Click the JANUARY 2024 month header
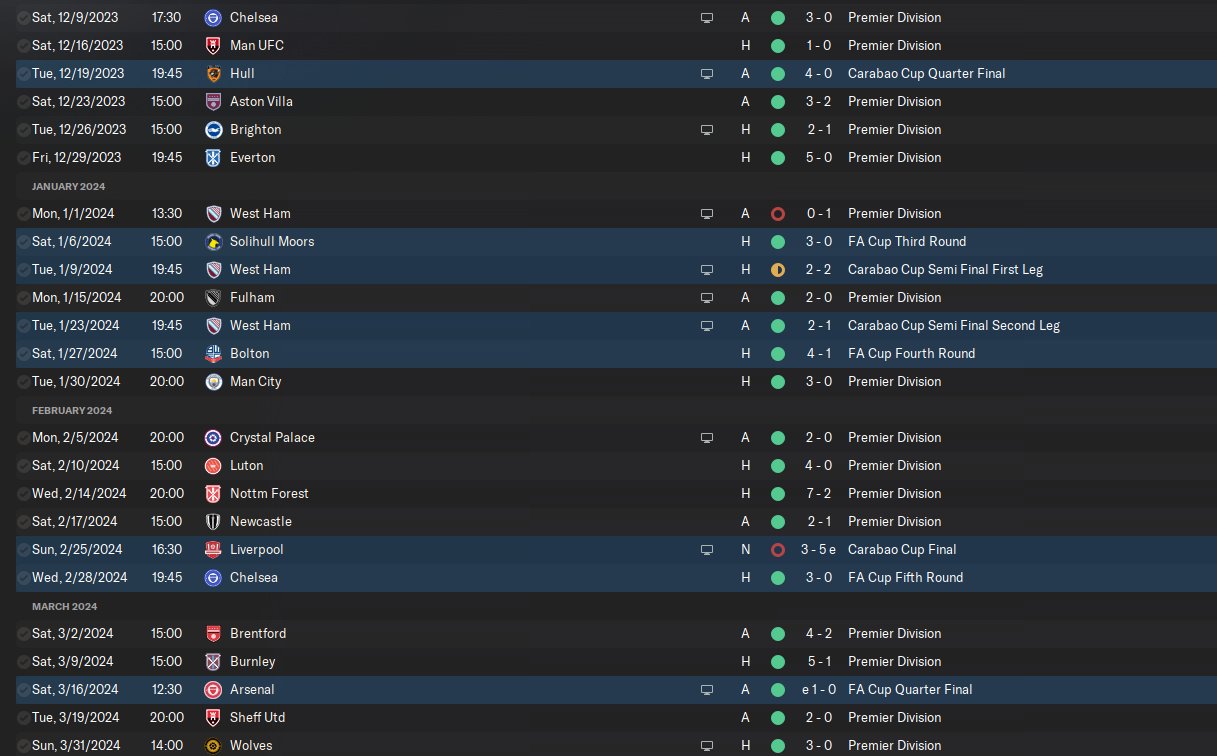The image size is (1217, 756). coord(68,186)
